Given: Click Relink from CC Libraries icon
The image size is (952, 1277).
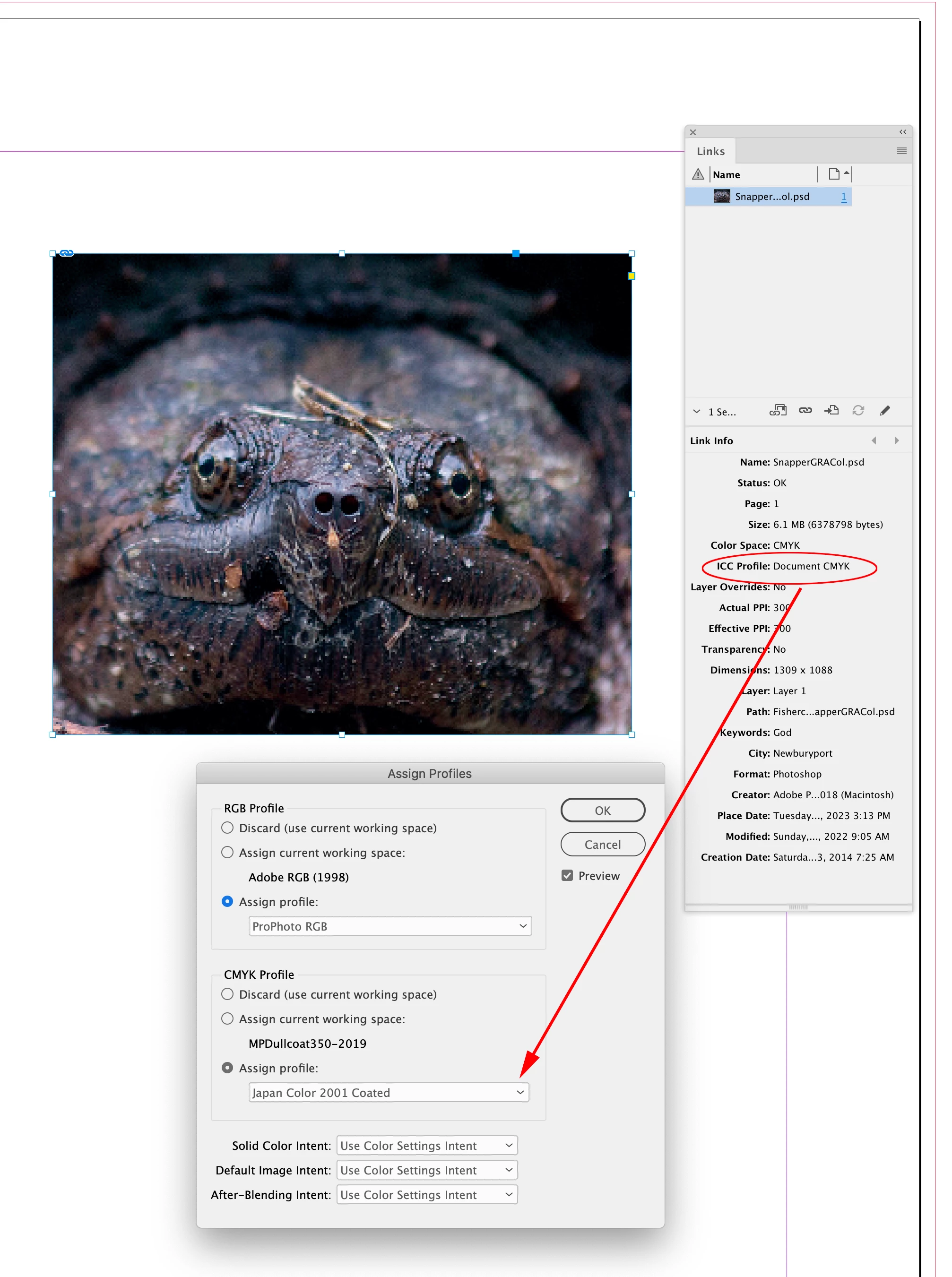Looking at the screenshot, I should (x=778, y=411).
